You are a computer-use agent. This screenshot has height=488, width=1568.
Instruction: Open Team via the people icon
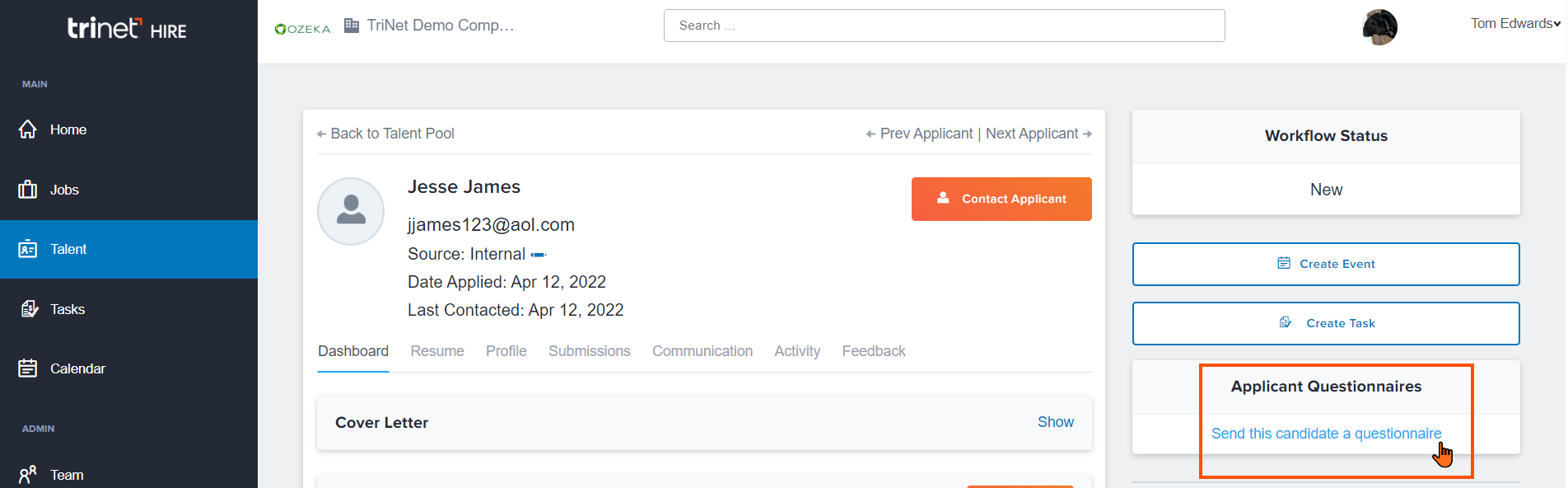coord(28,475)
